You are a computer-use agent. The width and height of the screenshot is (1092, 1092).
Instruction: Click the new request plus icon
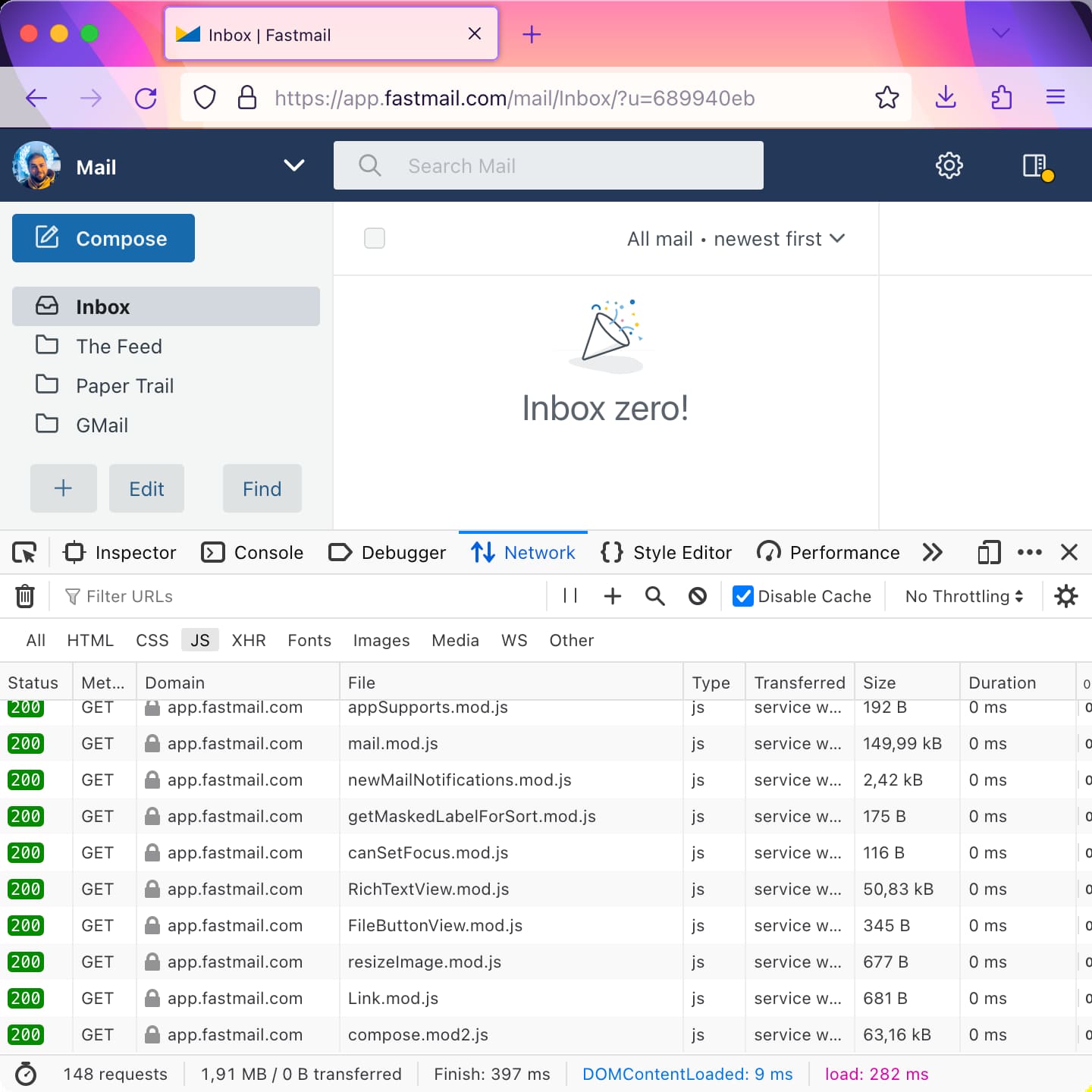click(x=612, y=596)
